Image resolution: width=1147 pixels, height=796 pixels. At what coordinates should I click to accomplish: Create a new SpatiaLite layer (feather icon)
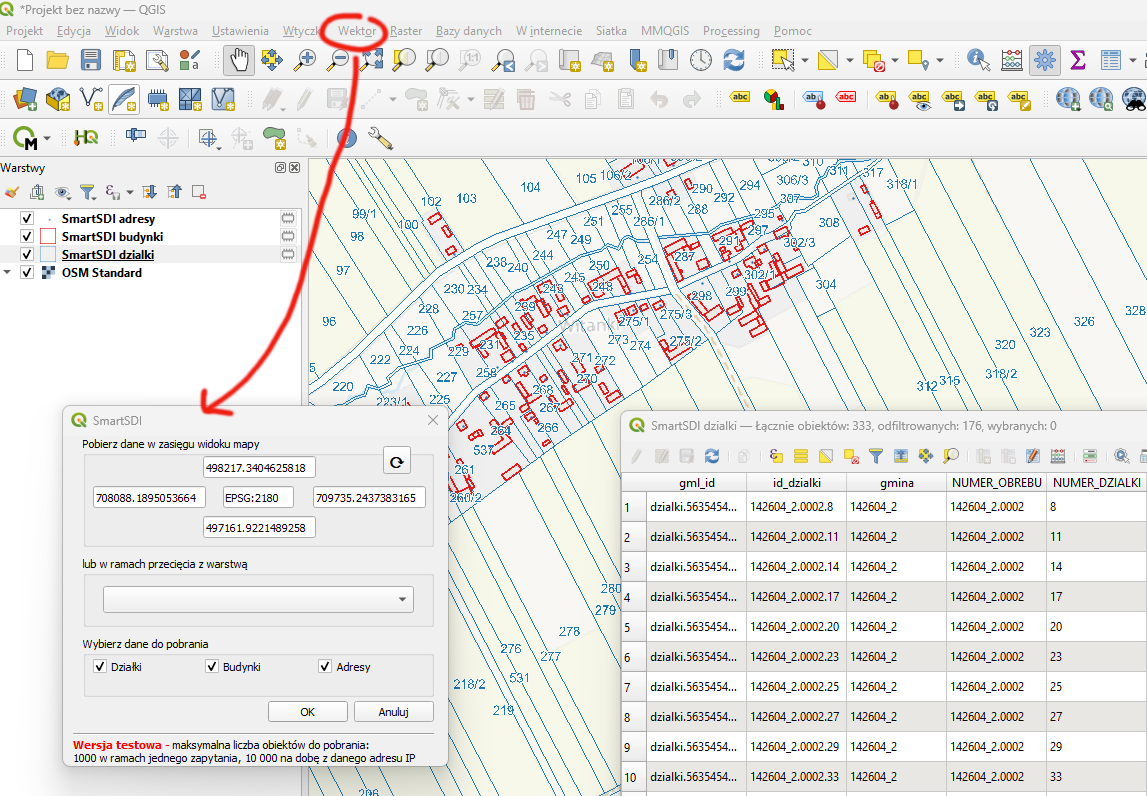pos(124,98)
